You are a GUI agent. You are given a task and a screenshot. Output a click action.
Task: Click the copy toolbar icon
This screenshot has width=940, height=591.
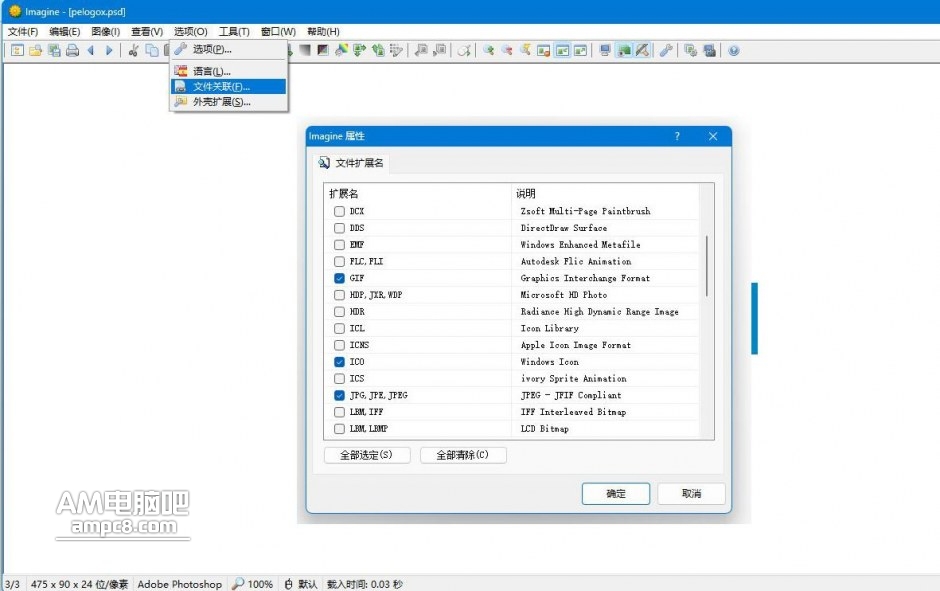pos(152,51)
